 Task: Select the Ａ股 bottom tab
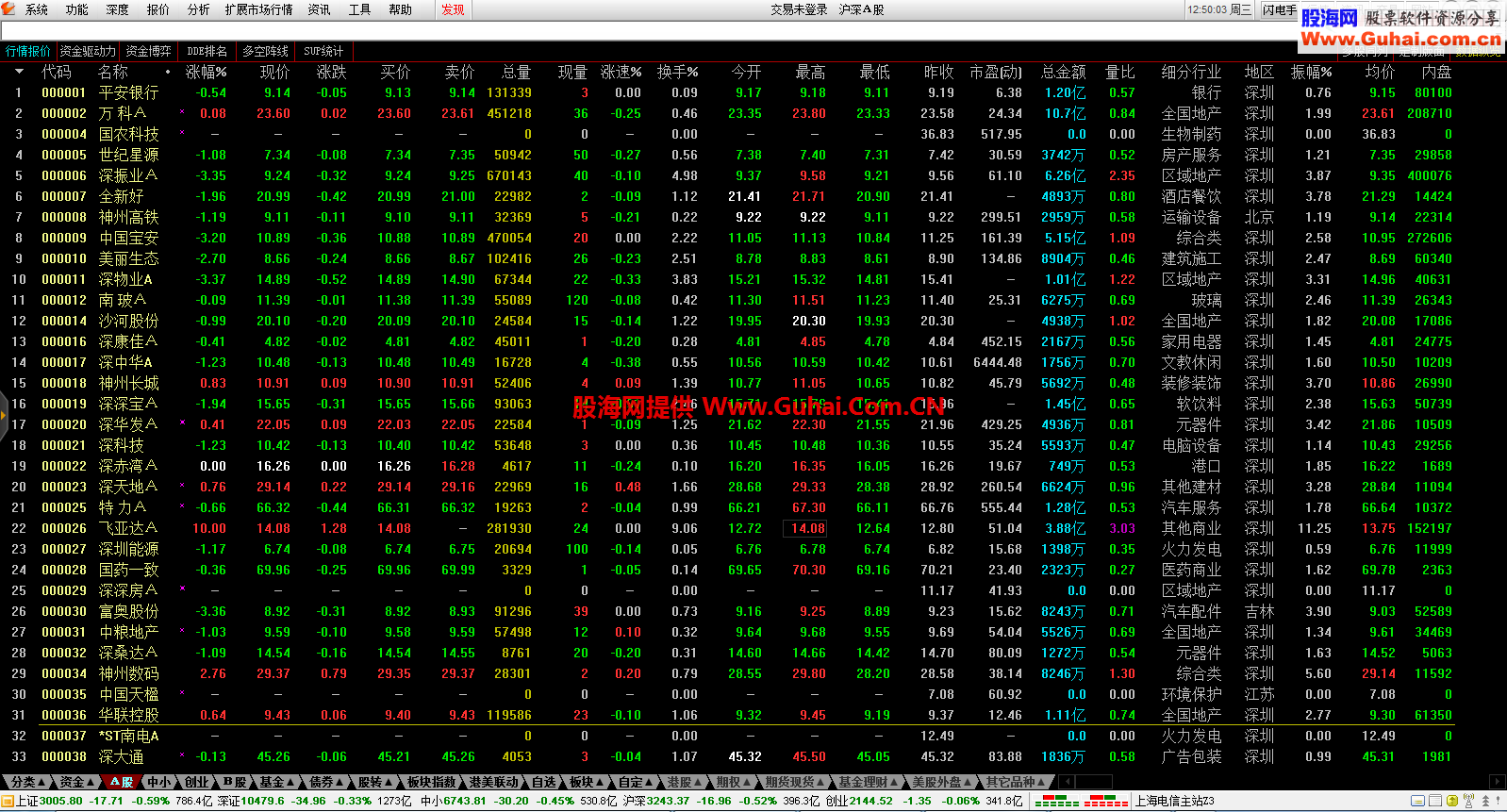coord(121,782)
